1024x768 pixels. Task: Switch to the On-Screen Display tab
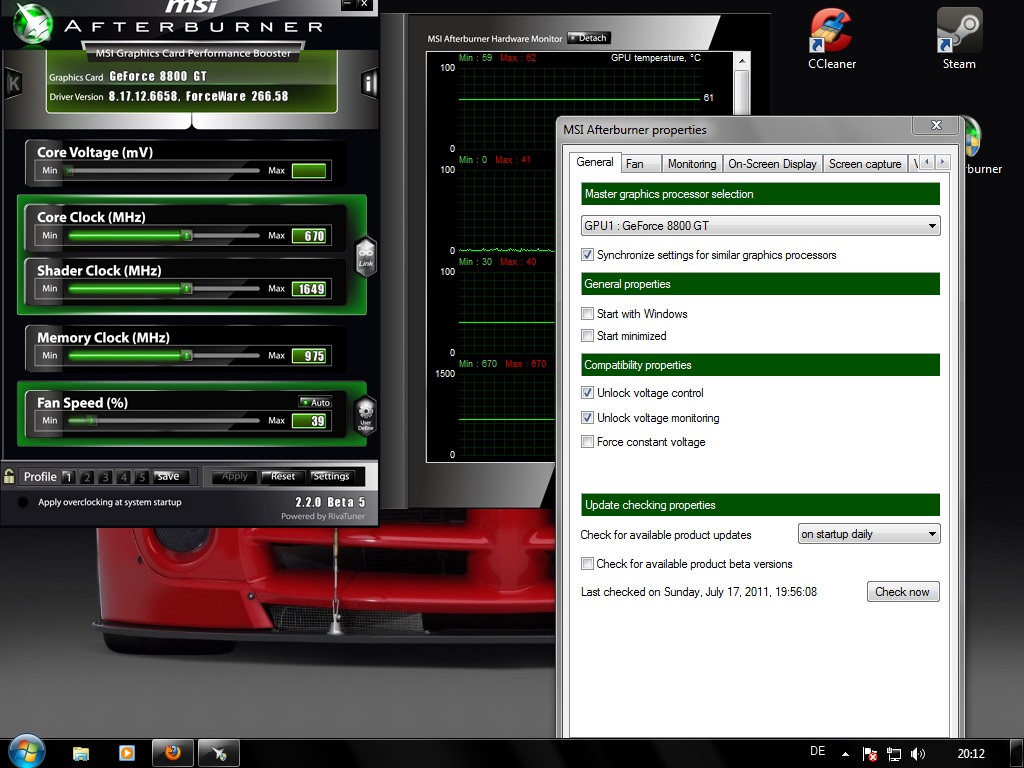772,164
